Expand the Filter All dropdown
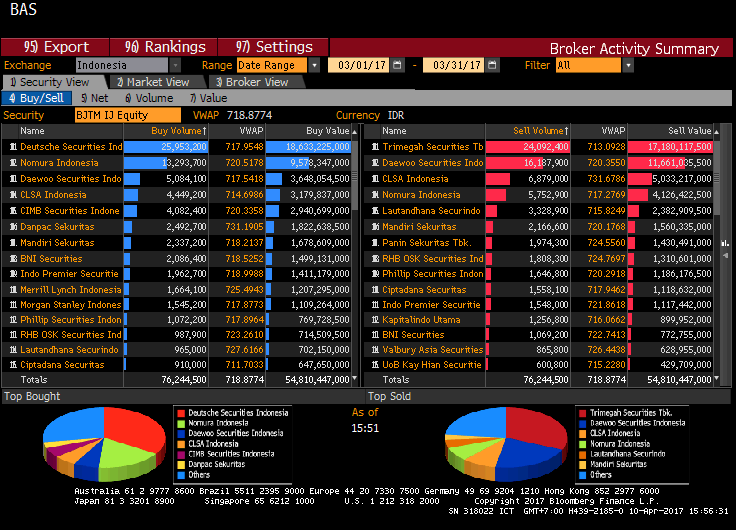 click(628, 65)
